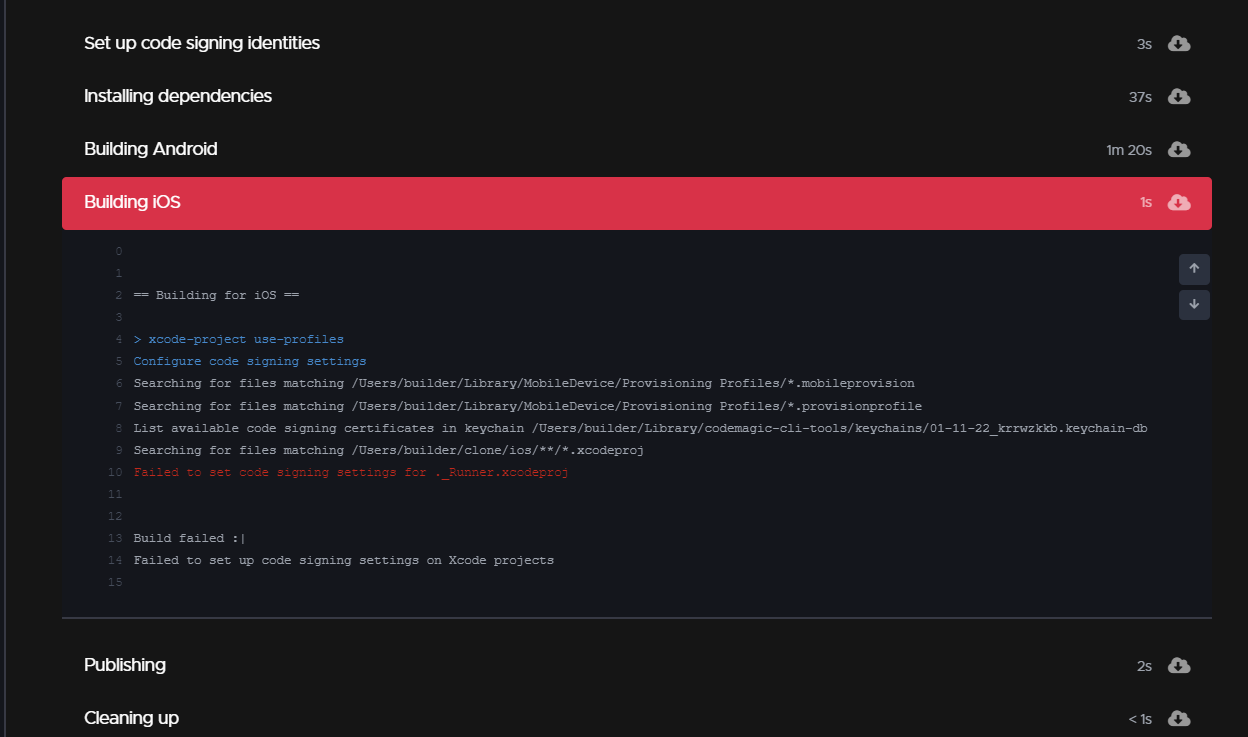Image resolution: width=1248 pixels, height=737 pixels.
Task: Click the 2s duration of Publishing
Action: pos(1144,666)
